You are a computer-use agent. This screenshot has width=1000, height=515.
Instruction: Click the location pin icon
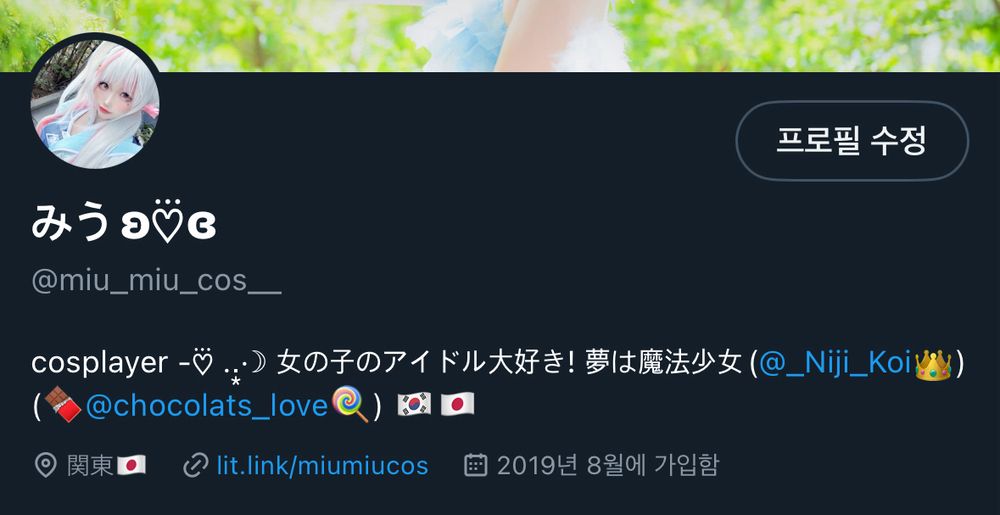pos(45,466)
